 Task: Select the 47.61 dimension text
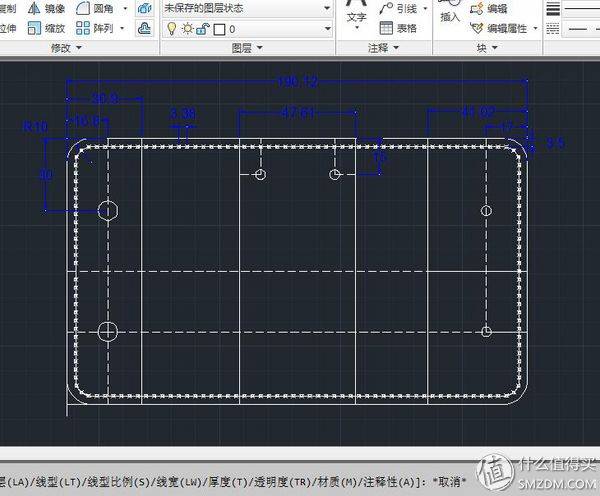pos(298,113)
